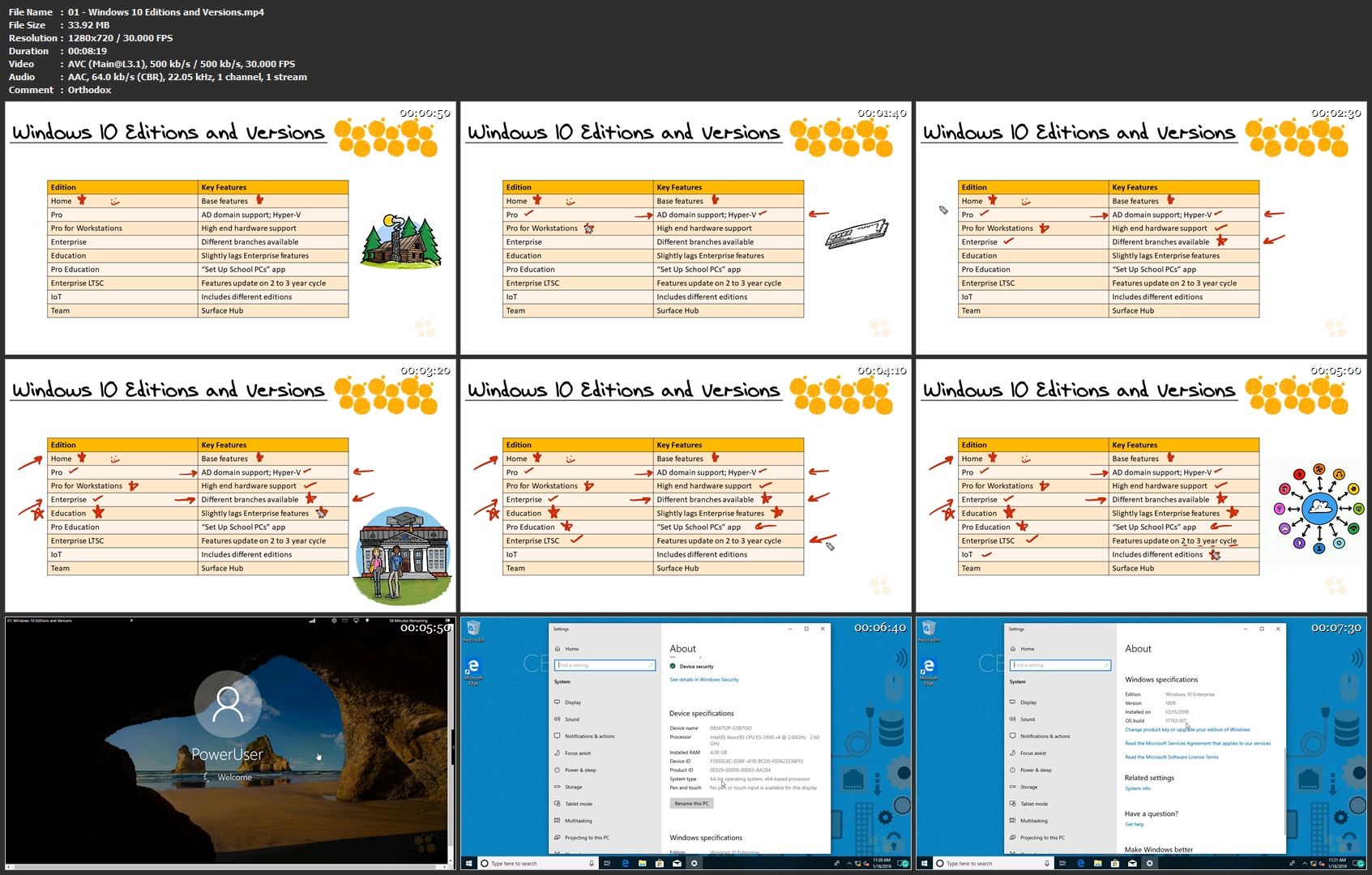Click Start button in 00:06:40 frame taskbar
This screenshot has height=875, width=1372.
coord(468,864)
